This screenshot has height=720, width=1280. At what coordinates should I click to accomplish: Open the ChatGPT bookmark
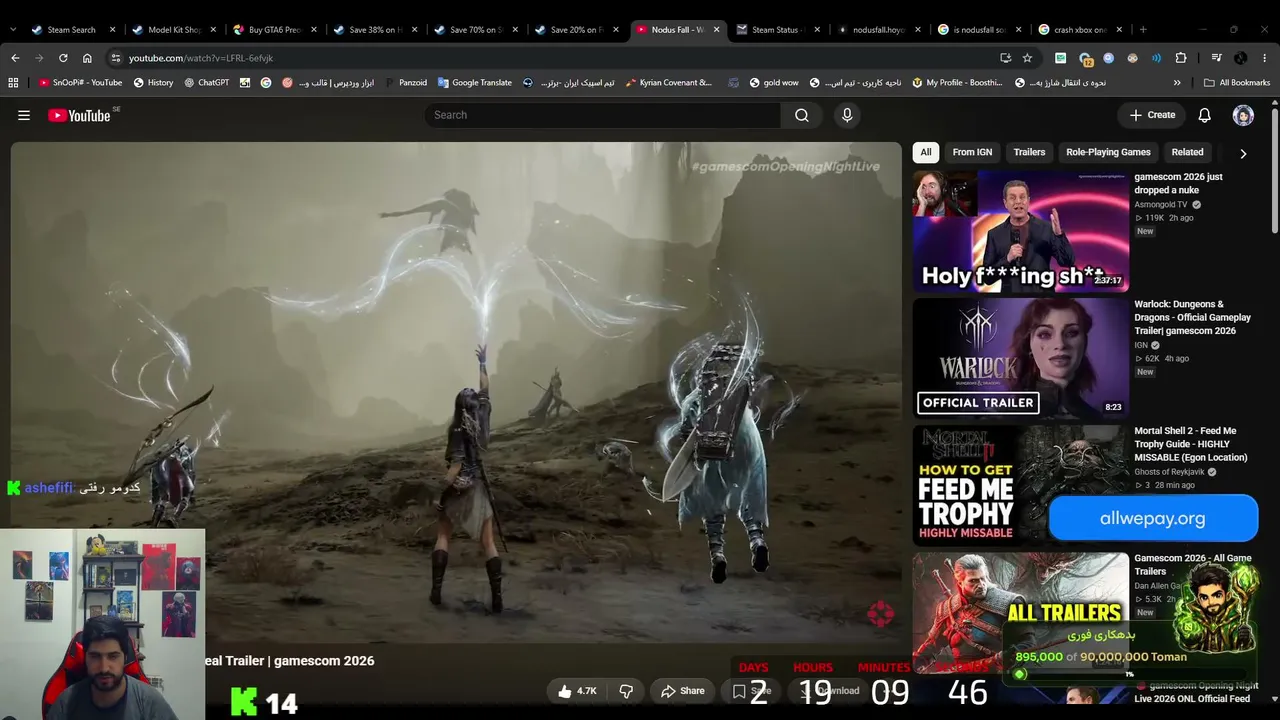(x=207, y=83)
